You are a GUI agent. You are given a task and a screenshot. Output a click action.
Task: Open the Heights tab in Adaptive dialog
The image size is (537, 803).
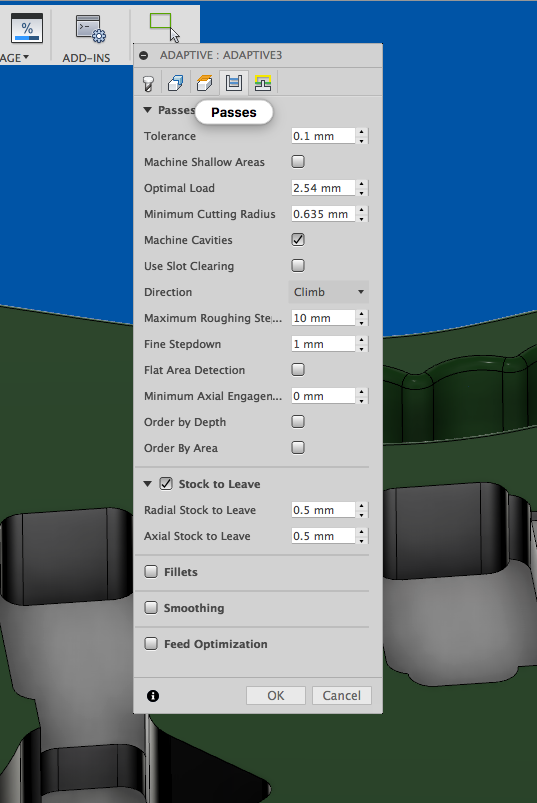(204, 83)
